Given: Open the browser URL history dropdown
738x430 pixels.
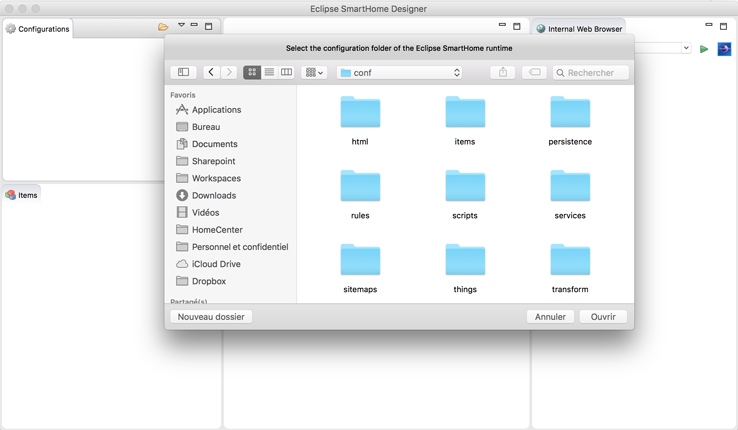Looking at the screenshot, I should click(686, 48).
